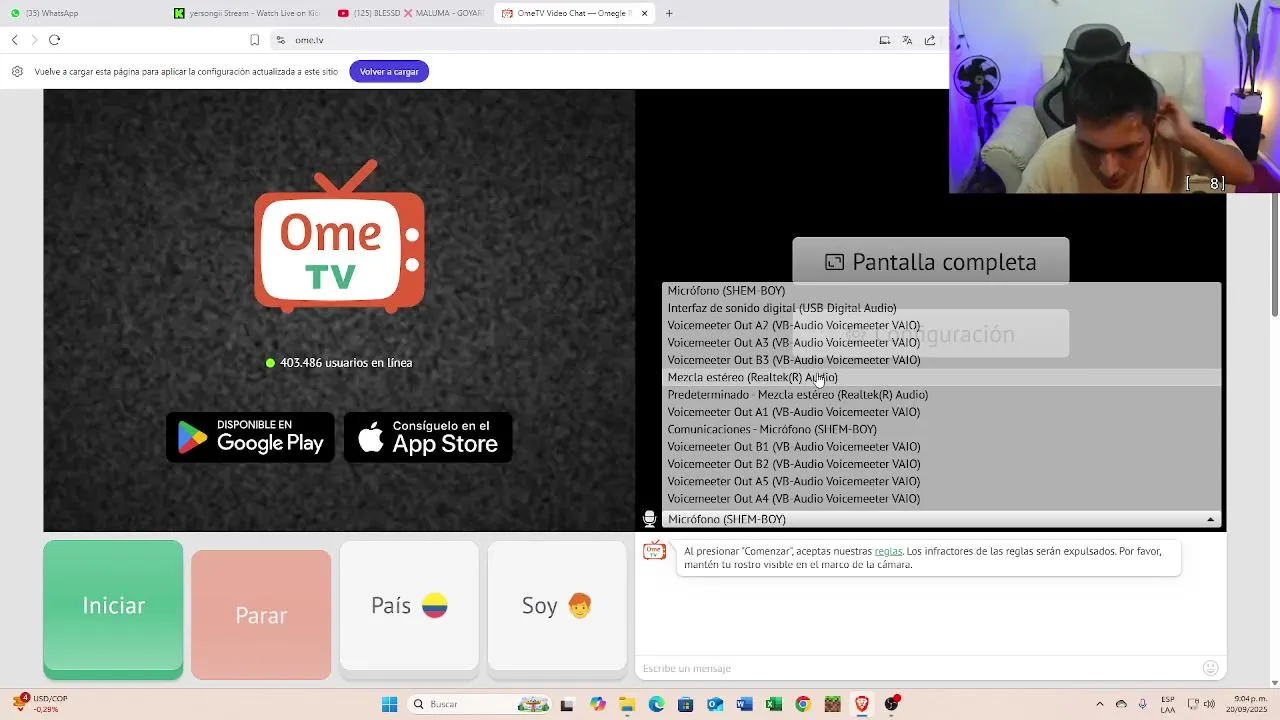Open Excel from the taskbar
1280x720 pixels.
pos(773,704)
